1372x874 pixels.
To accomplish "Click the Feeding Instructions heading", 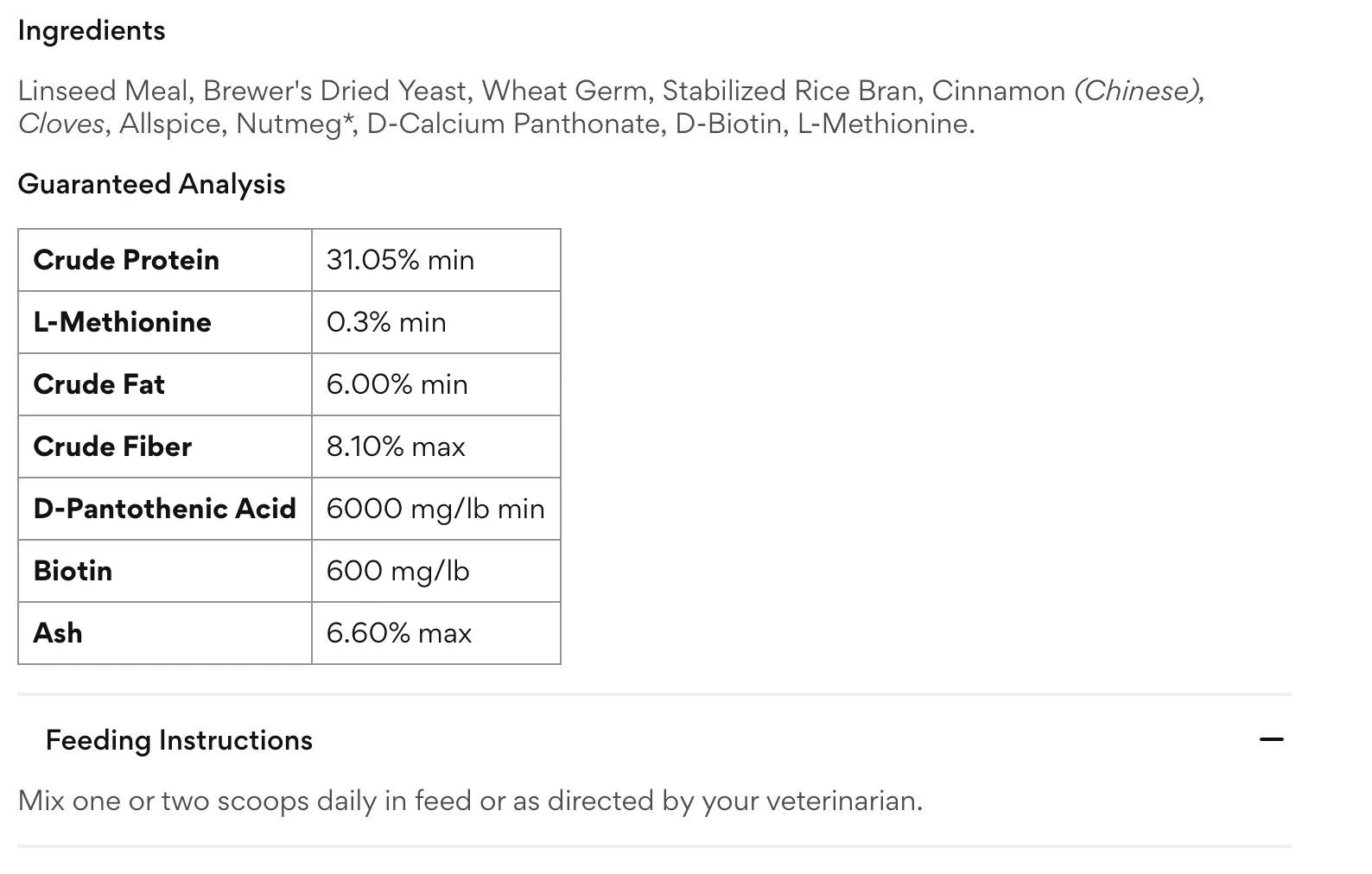I will [179, 740].
